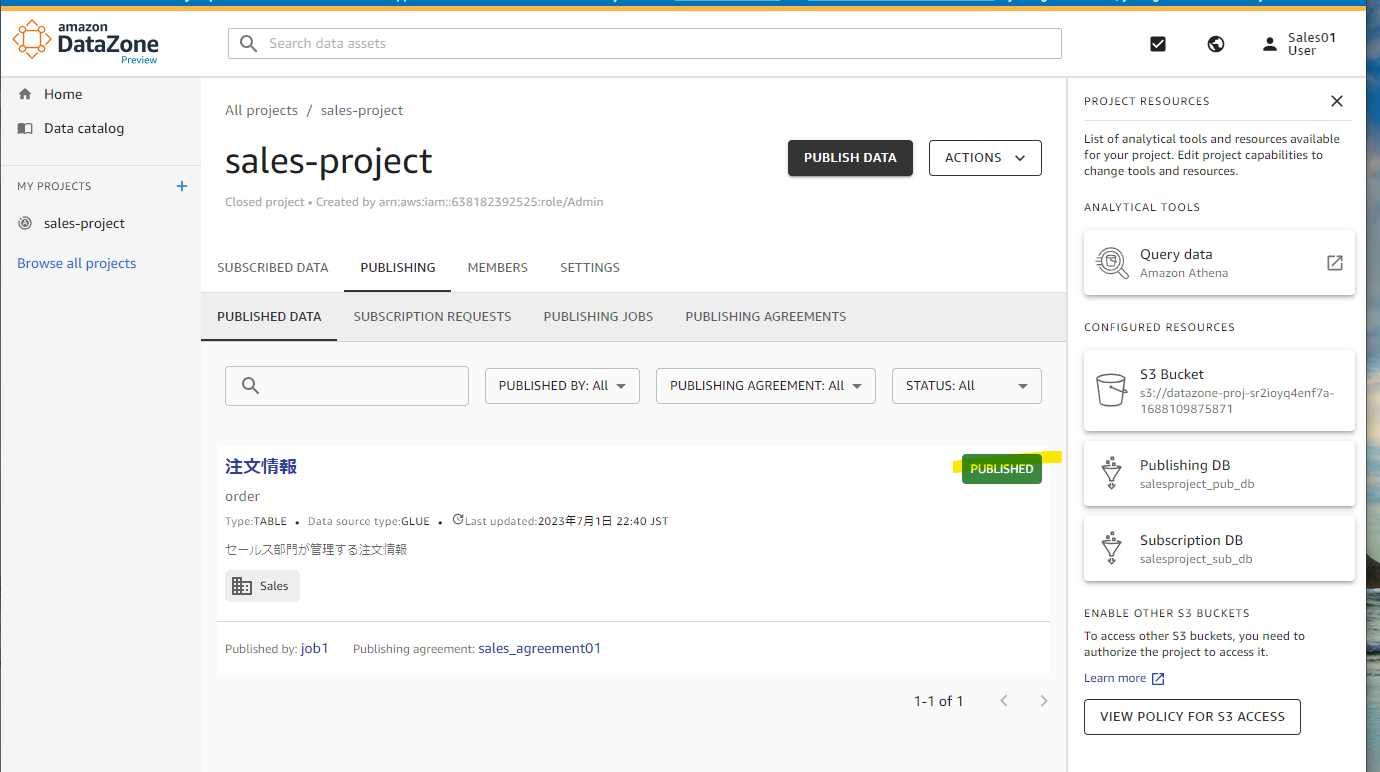The image size is (1380, 772).
Task: Click the Query data Athena icon
Action: point(1111,263)
